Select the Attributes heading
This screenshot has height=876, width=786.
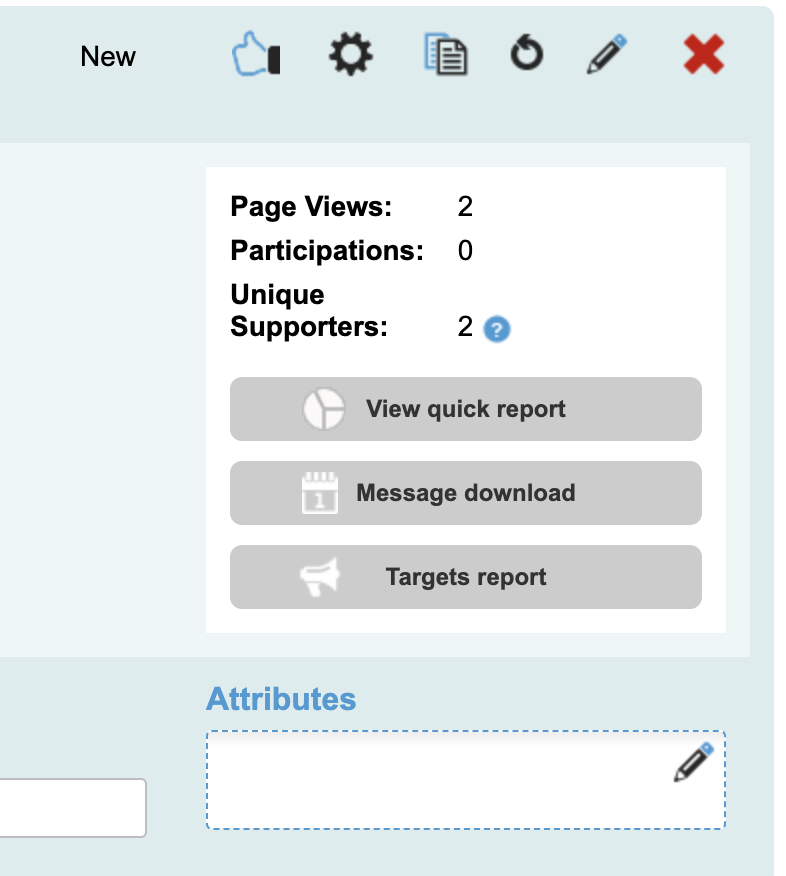(x=281, y=699)
